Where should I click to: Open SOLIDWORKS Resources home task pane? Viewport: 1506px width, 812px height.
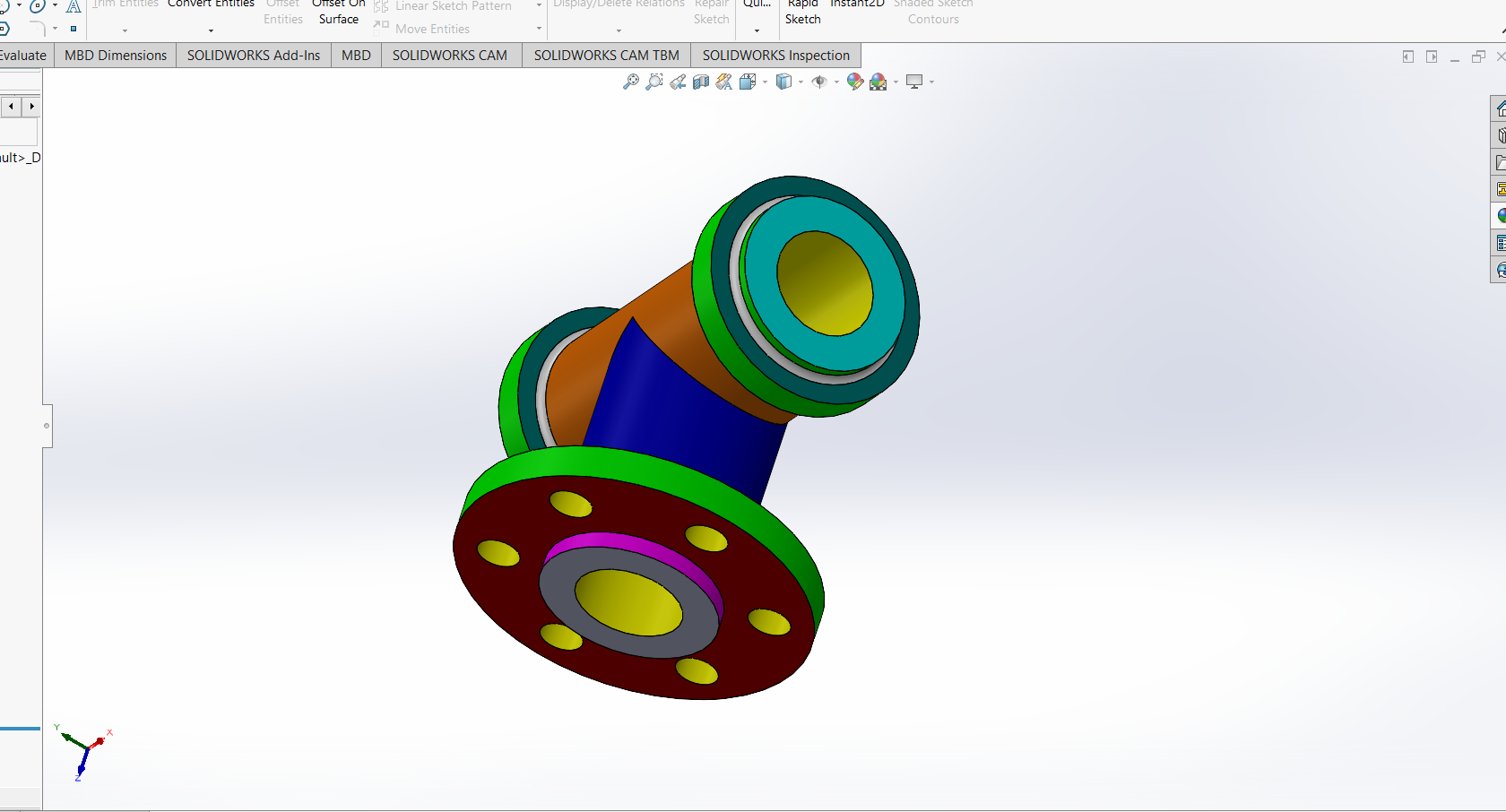[x=1500, y=108]
